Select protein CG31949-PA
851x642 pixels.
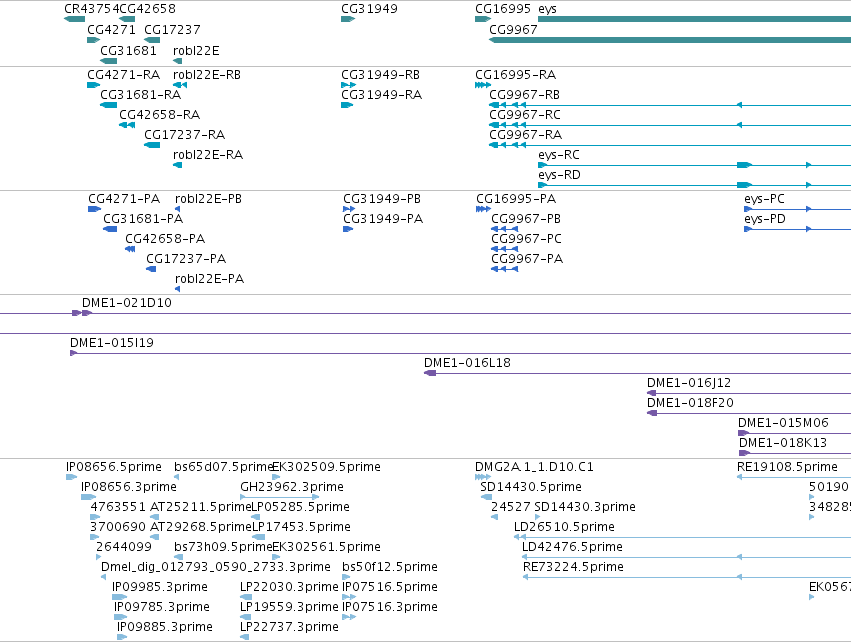coord(383,219)
